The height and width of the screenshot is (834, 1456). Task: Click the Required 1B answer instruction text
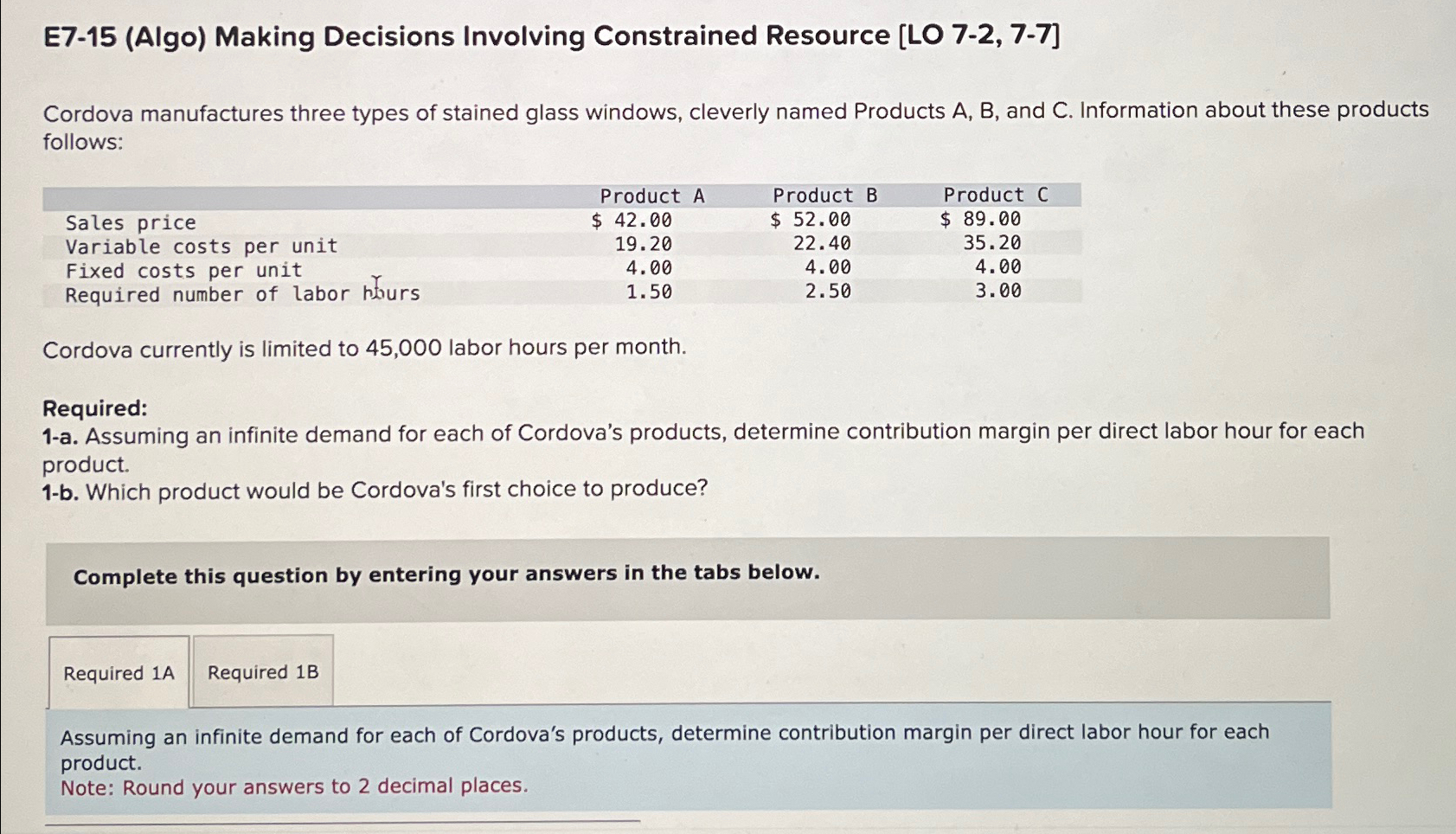pyautogui.click(x=664, y=734)
